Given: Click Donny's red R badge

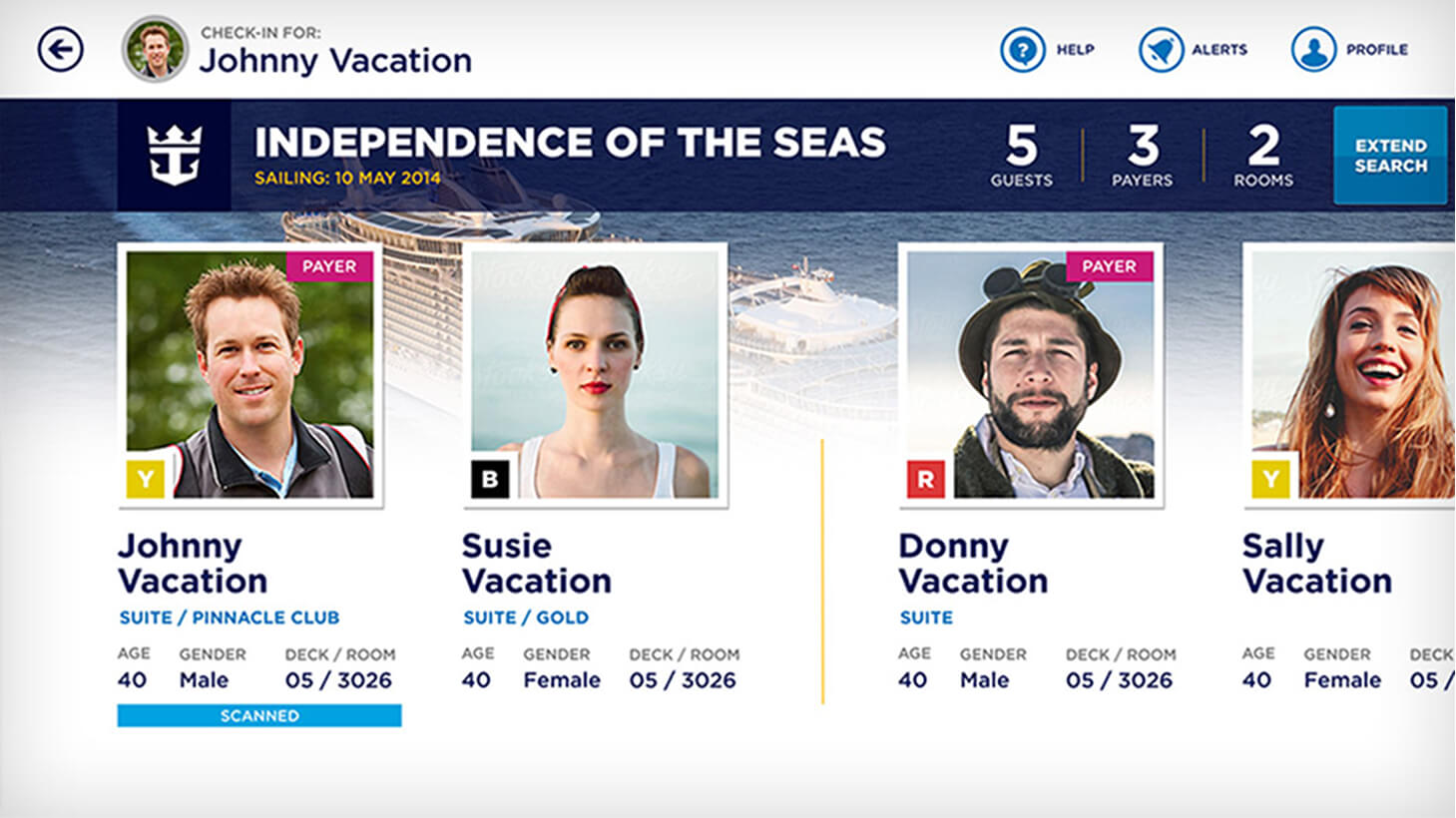Looking at the screenshot, I should [925, 480].
